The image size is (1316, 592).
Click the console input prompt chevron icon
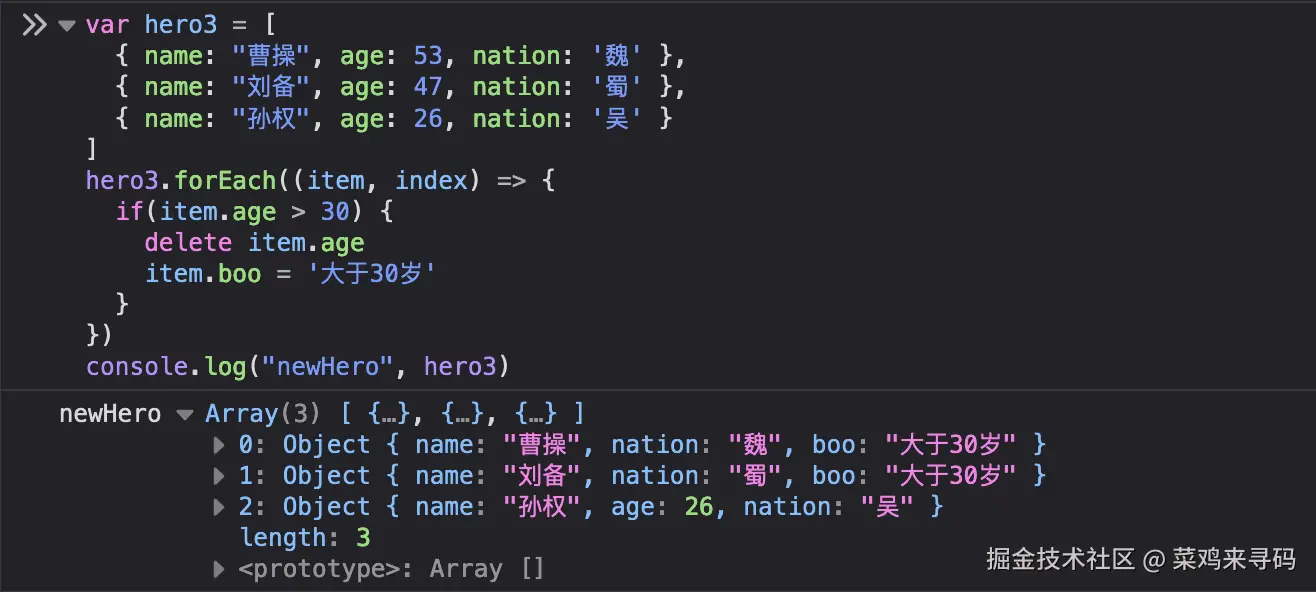[x=33, y=24]
